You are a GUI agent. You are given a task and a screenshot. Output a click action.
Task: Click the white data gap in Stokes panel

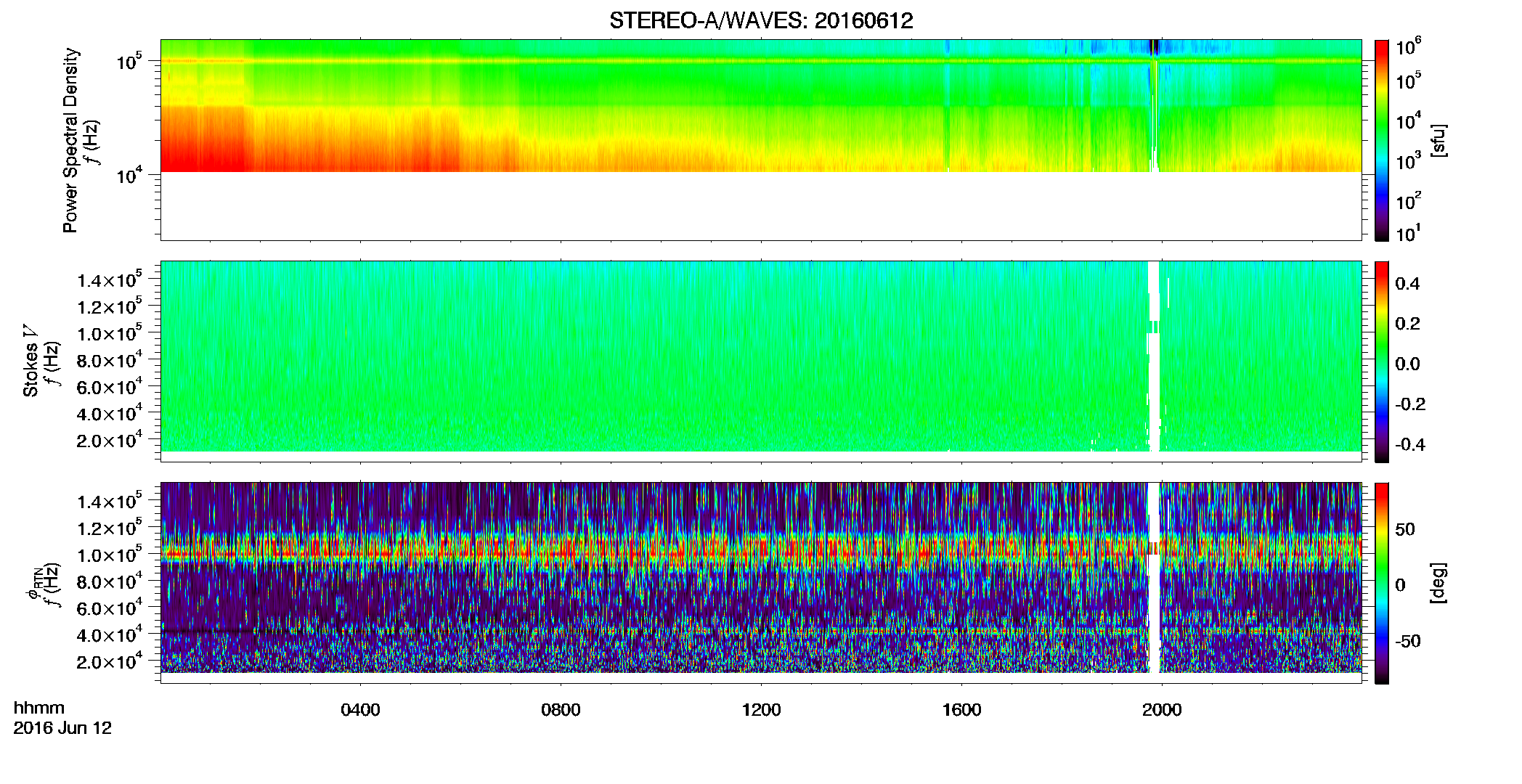1154,356
